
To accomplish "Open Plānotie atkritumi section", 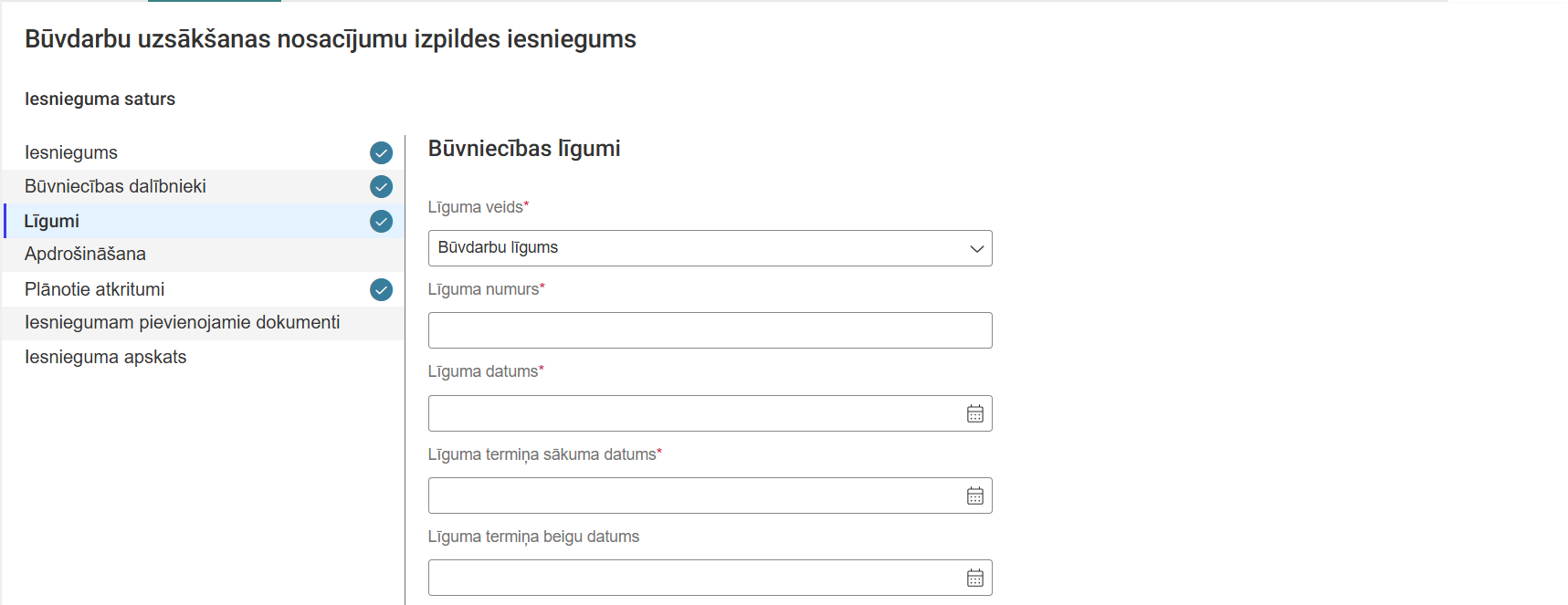I will tap(94, 289).
